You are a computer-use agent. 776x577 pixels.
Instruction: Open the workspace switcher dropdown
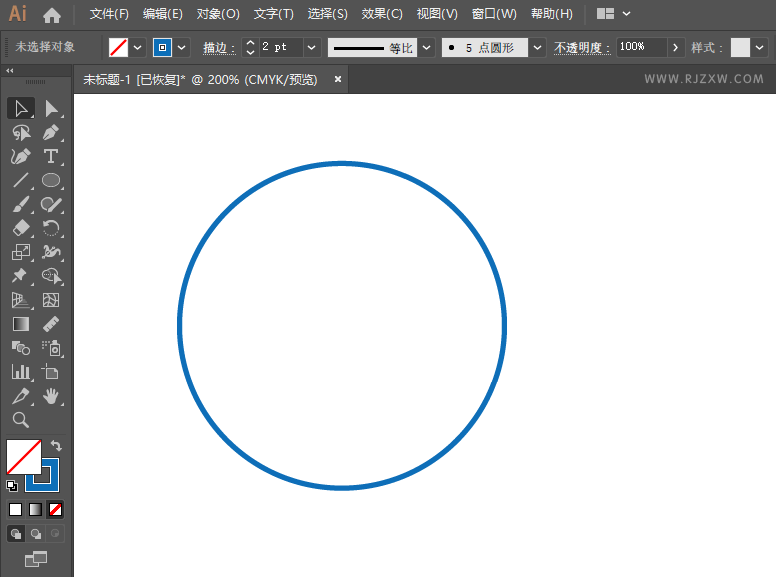click(613, 14)
